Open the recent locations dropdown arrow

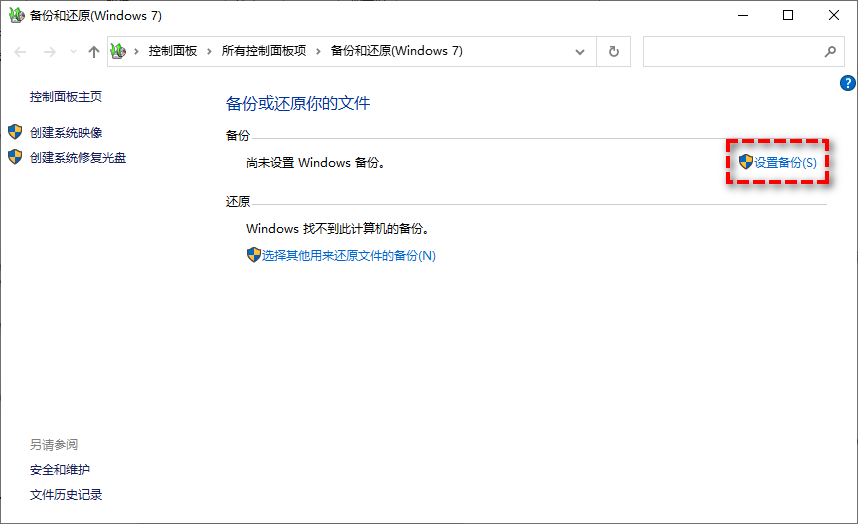(x=73, y=52)
